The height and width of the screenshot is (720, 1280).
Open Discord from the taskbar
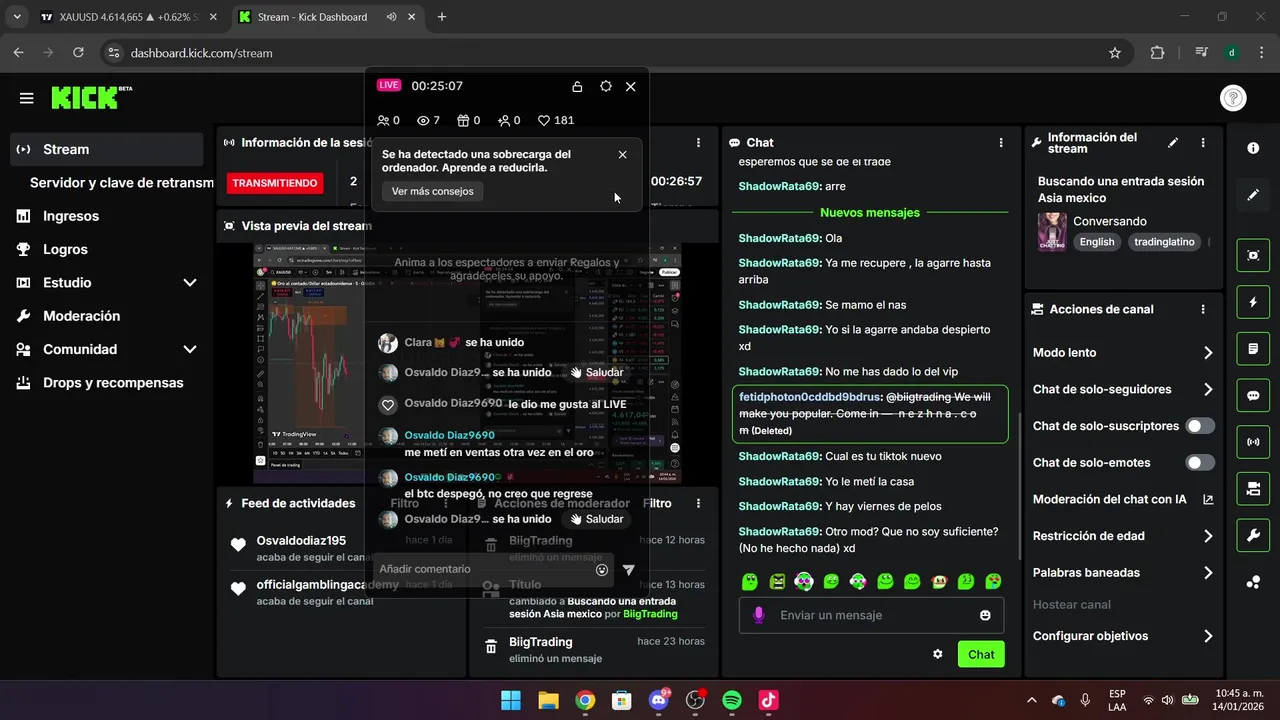pyautogui.click(x=659, y=700)
